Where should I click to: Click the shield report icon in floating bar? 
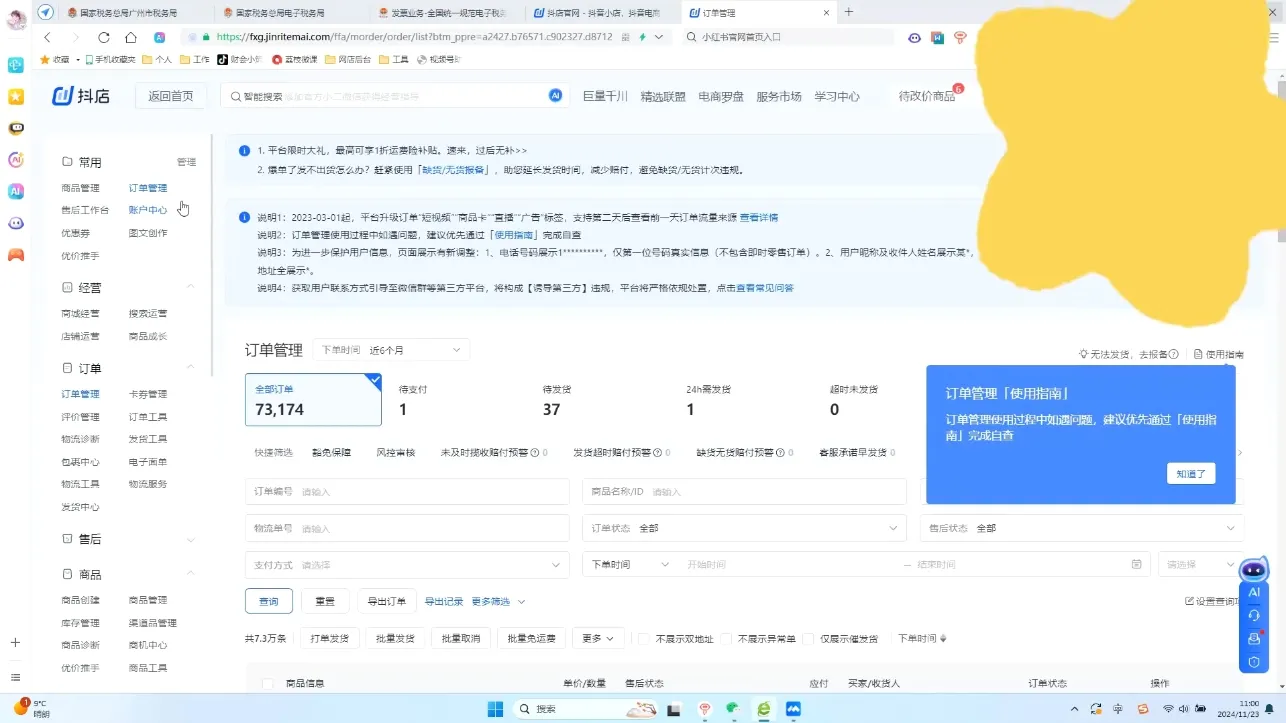(1254, 661)
